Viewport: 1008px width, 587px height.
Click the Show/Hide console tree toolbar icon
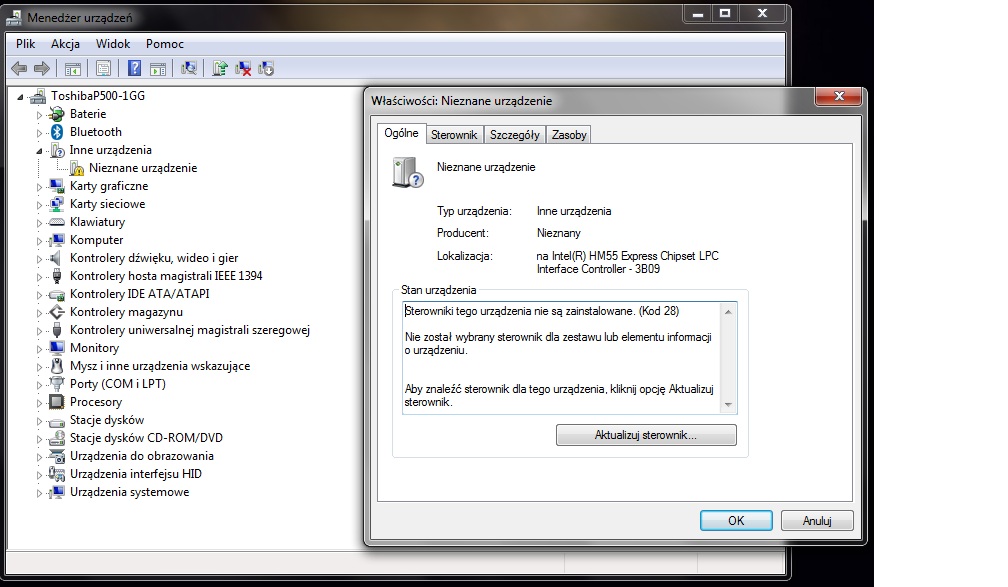pos(72,68)
